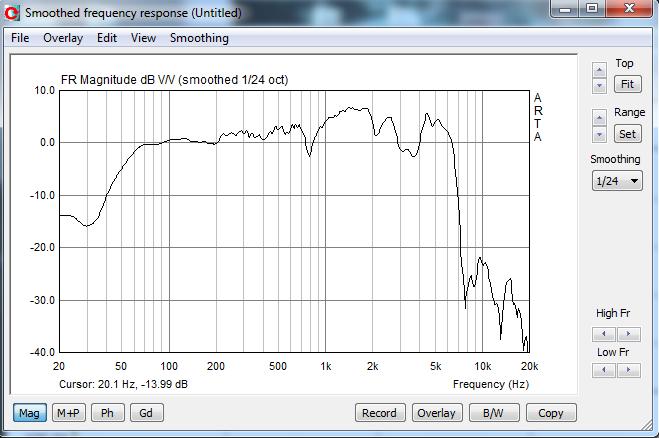This screenshot has width=659, height=438.
Task: Click the Top down arrow
Action: 599,86
